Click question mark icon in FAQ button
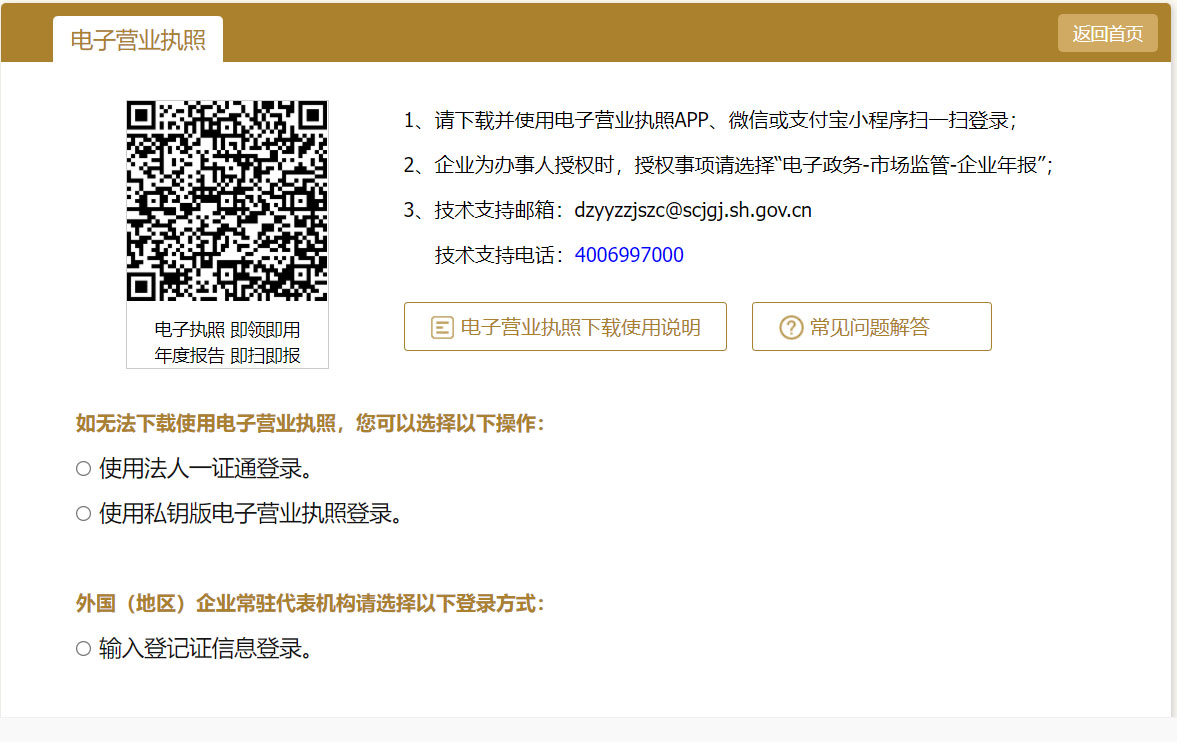1177x742 pixels. 791,327
